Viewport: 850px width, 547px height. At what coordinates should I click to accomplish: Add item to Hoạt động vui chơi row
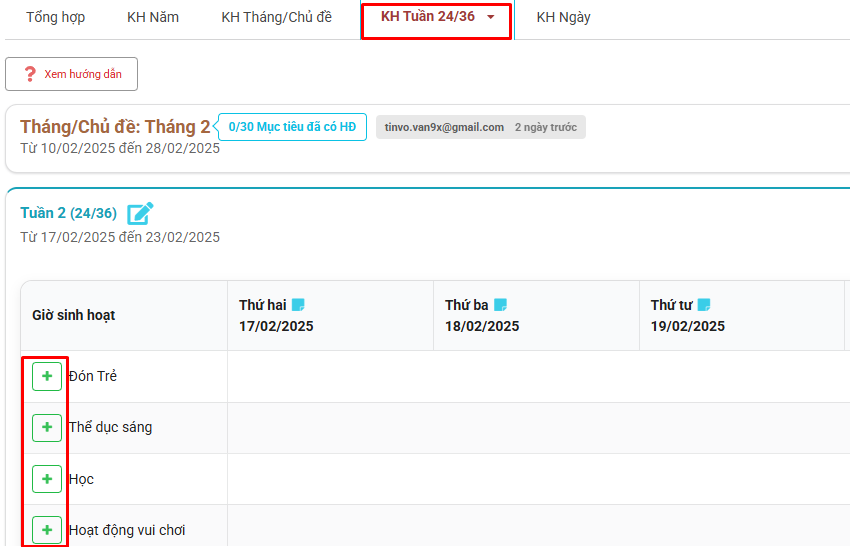[47, 530]
